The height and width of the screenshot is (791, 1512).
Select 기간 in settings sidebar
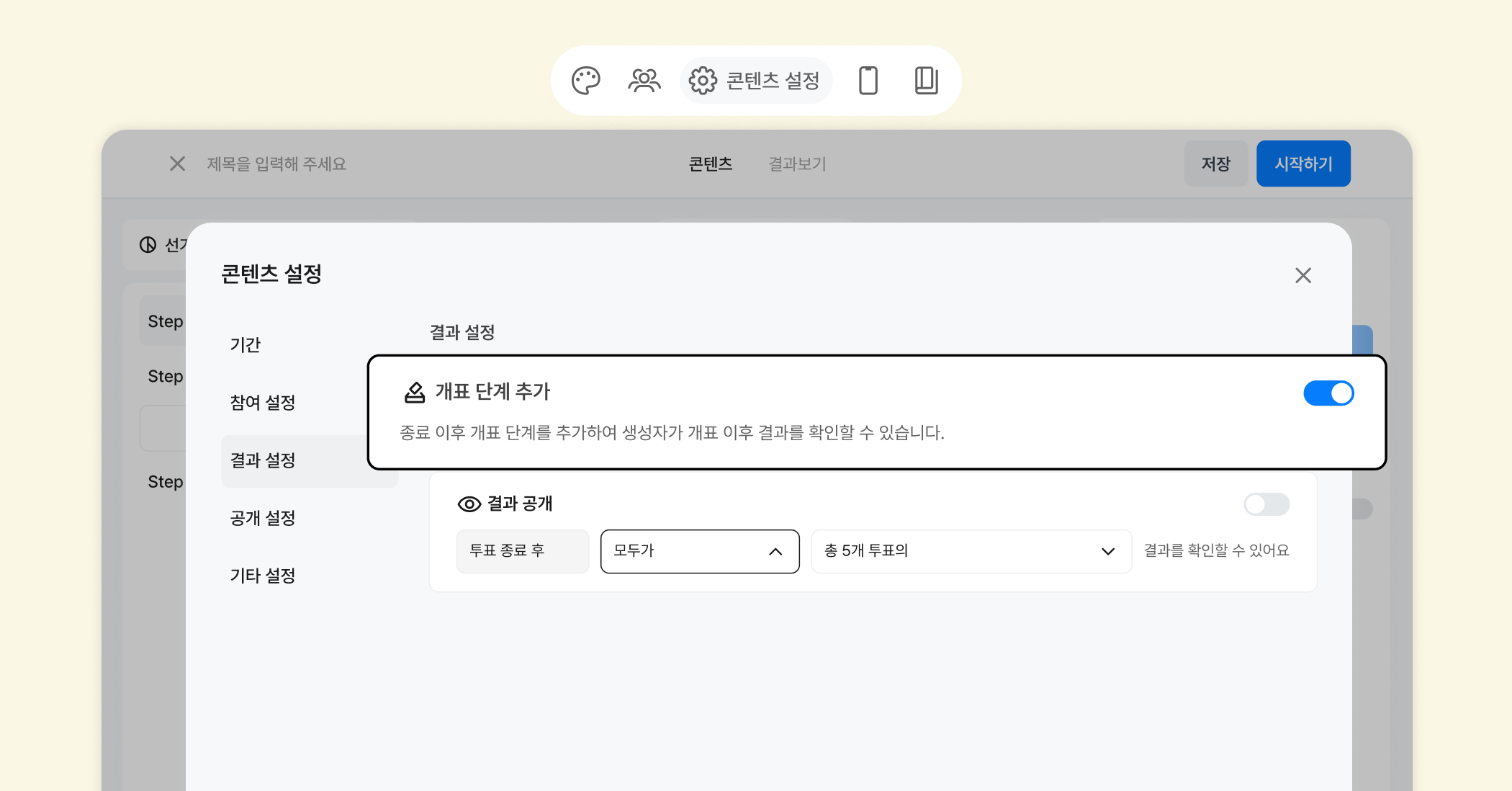(246, 345)
